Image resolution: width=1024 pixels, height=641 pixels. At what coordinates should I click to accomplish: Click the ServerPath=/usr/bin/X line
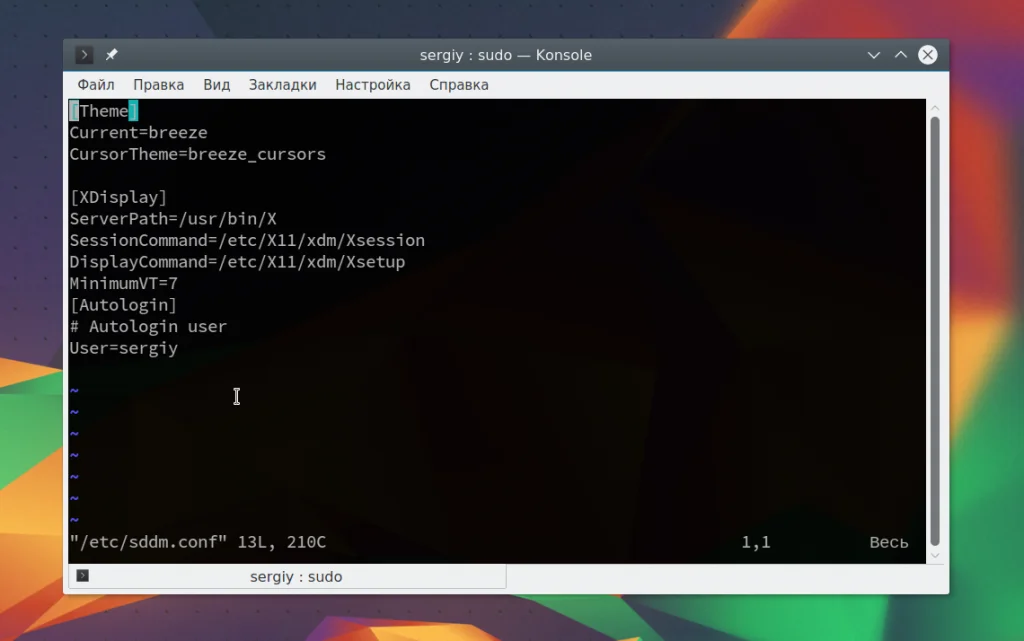173,219
